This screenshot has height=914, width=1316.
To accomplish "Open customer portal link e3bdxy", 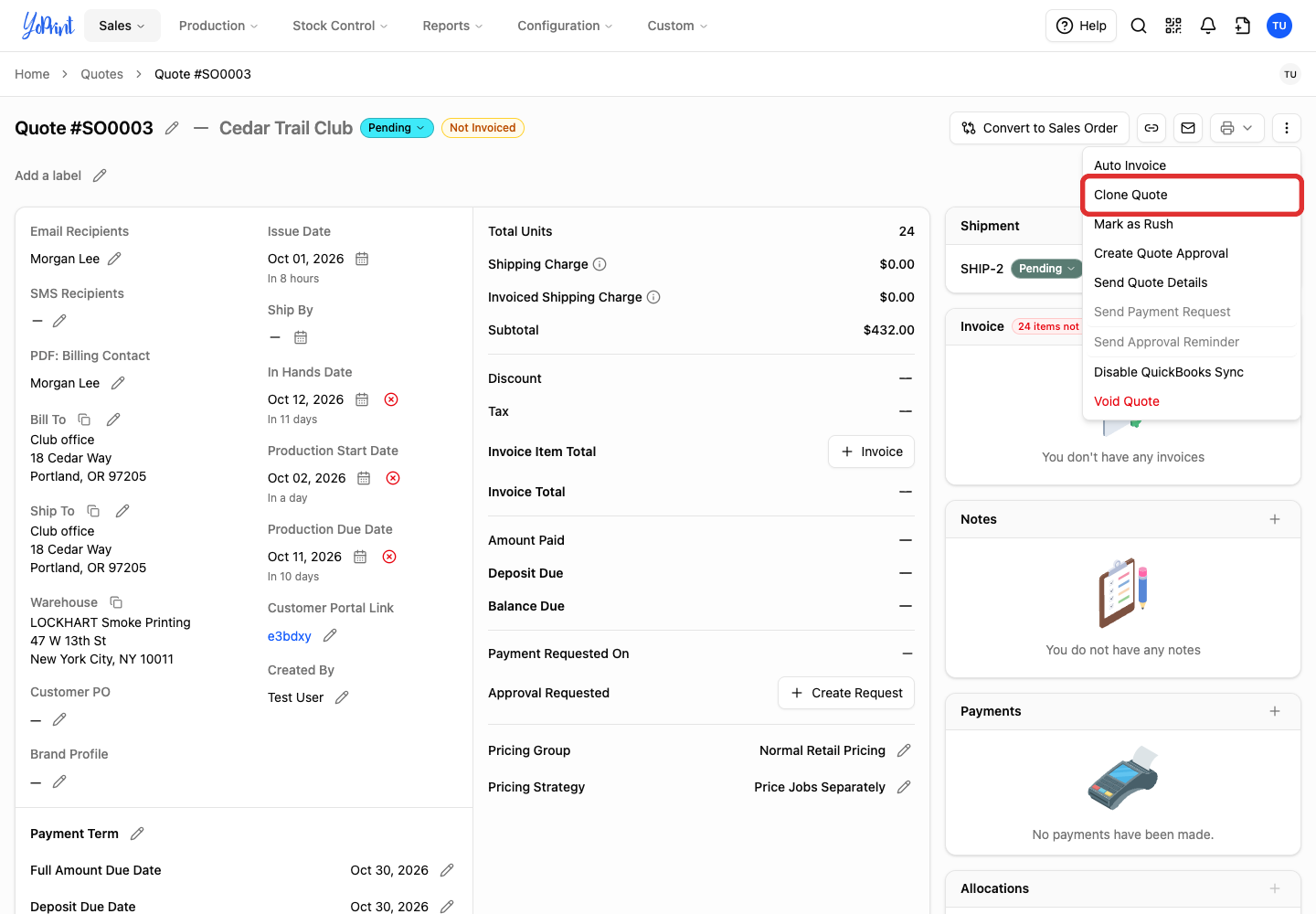I will (289, 636).
